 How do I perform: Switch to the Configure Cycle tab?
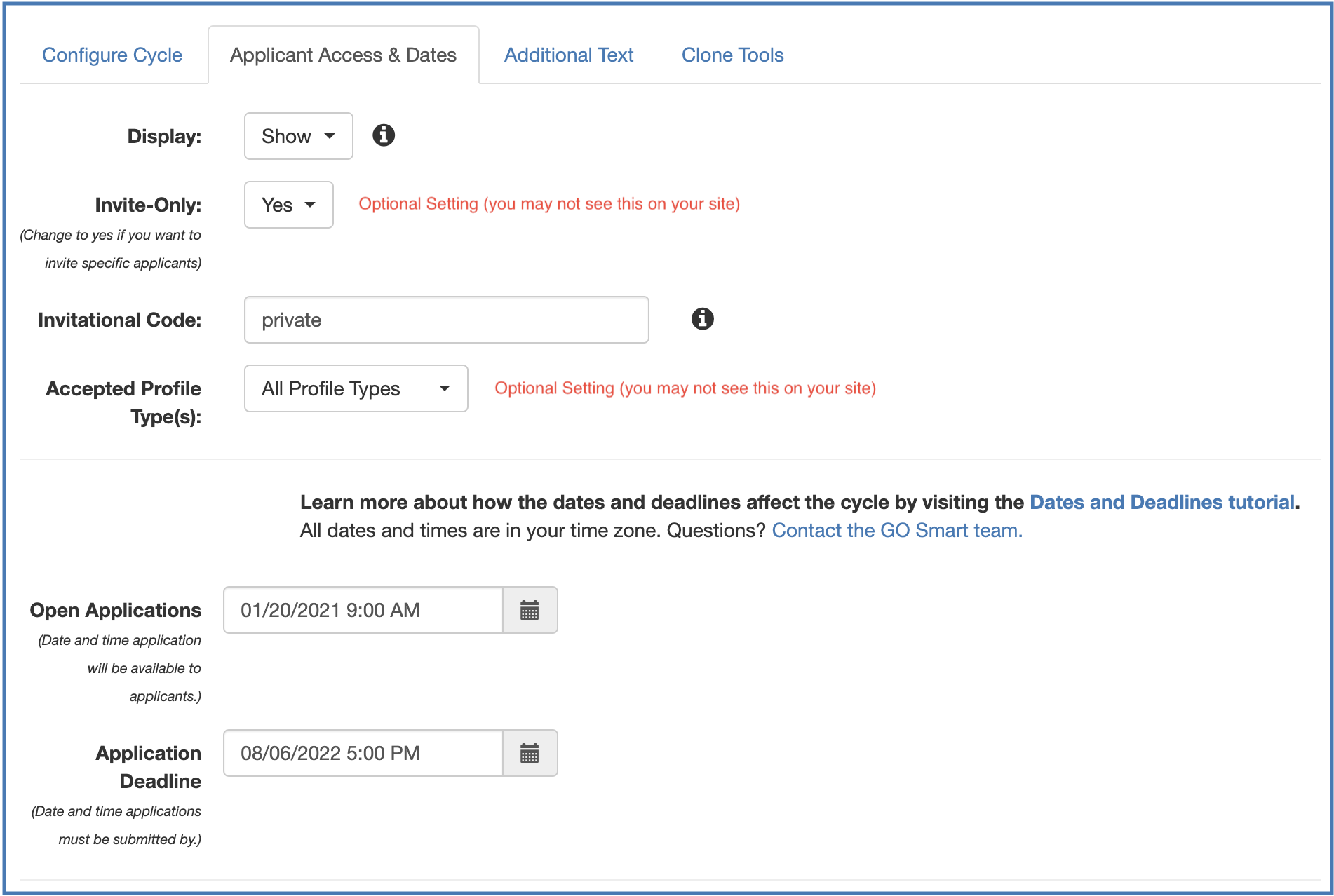click(x=112, y=55)
